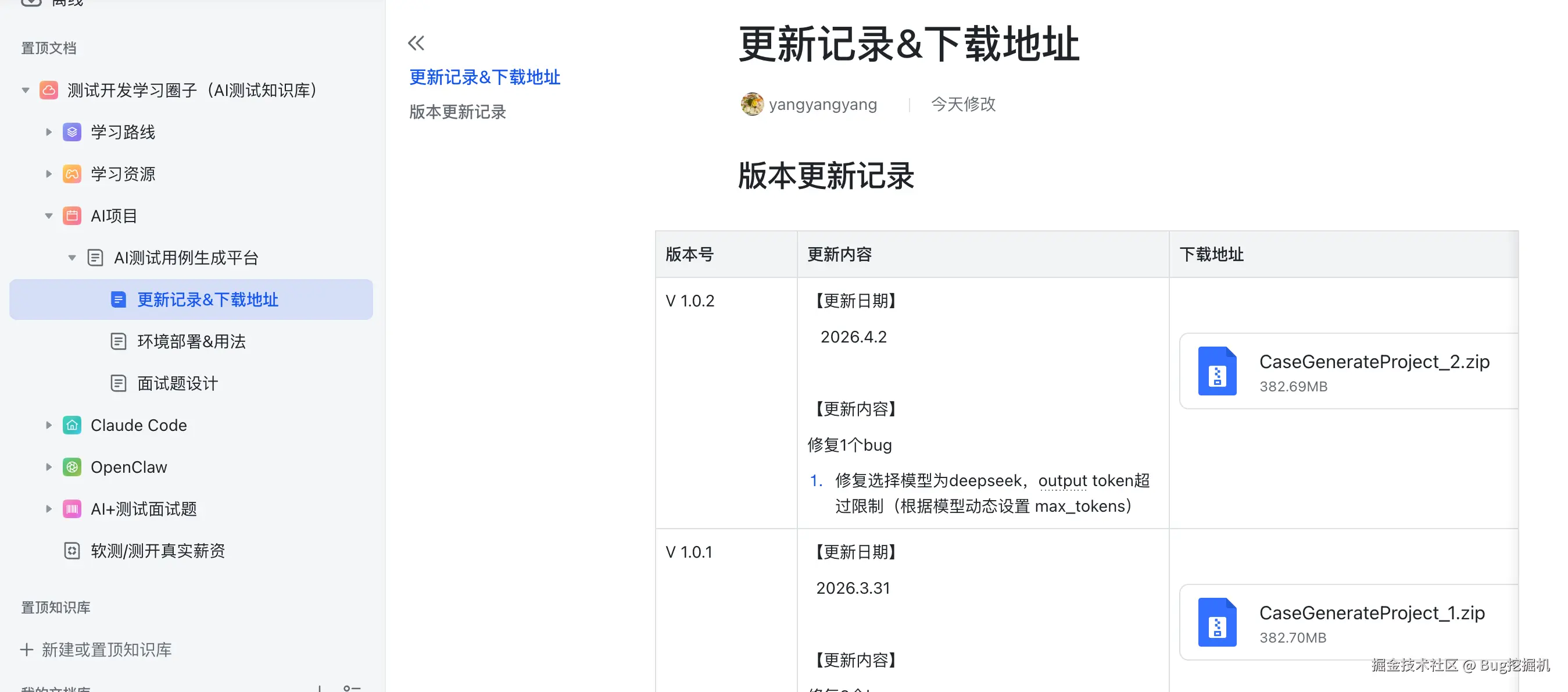Collapse the AI测试用例生成平台 node
This screenshot has width=1568, height=692.
pyautogui.click(x=72, y=257)
